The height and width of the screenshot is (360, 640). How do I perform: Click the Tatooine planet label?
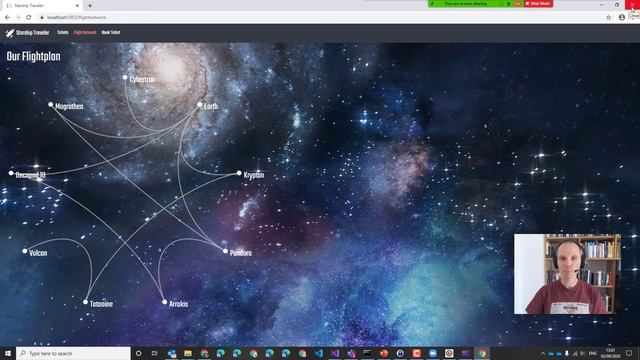[x=101, y=304]
